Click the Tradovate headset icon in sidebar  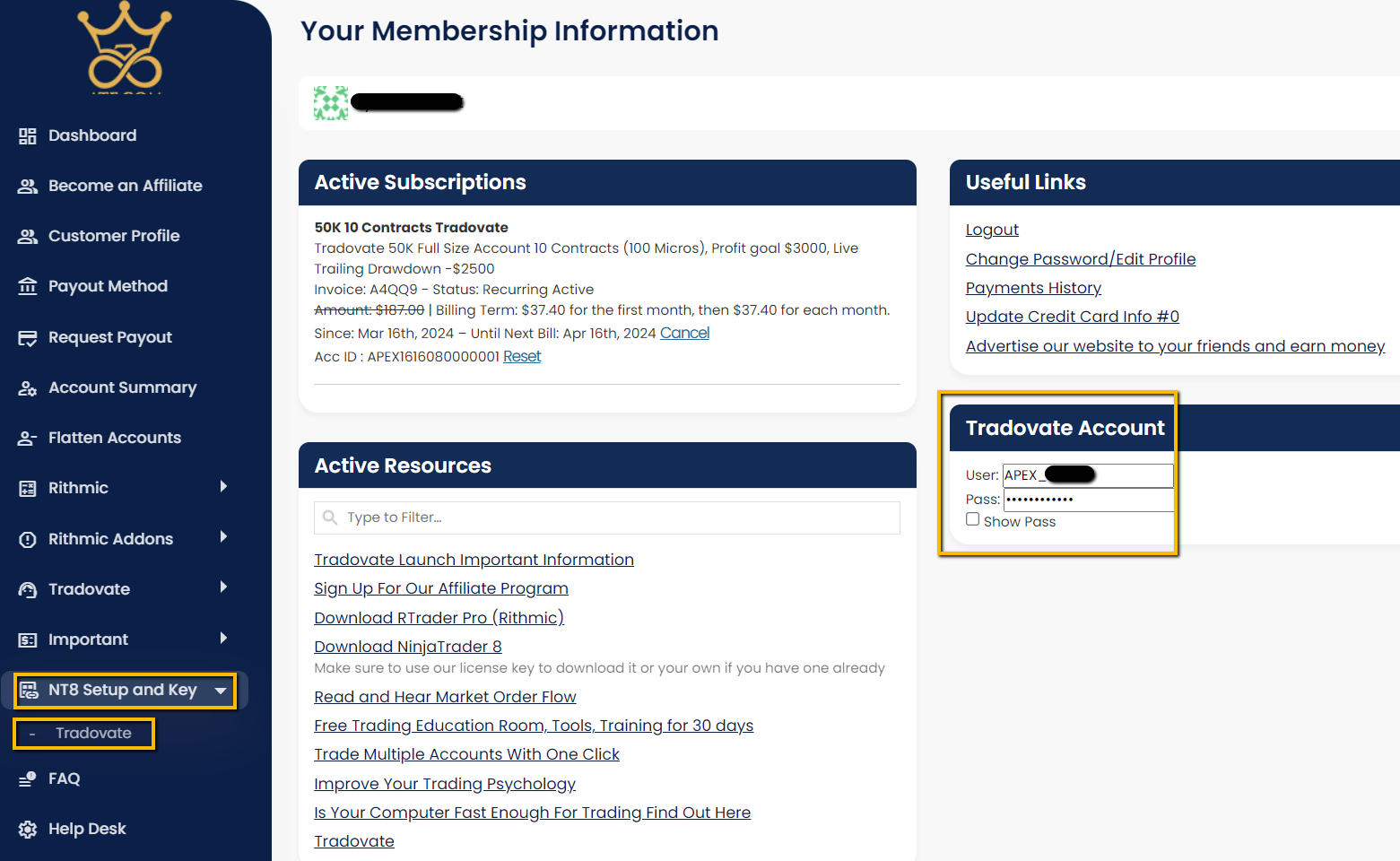(x=28, y=589)
